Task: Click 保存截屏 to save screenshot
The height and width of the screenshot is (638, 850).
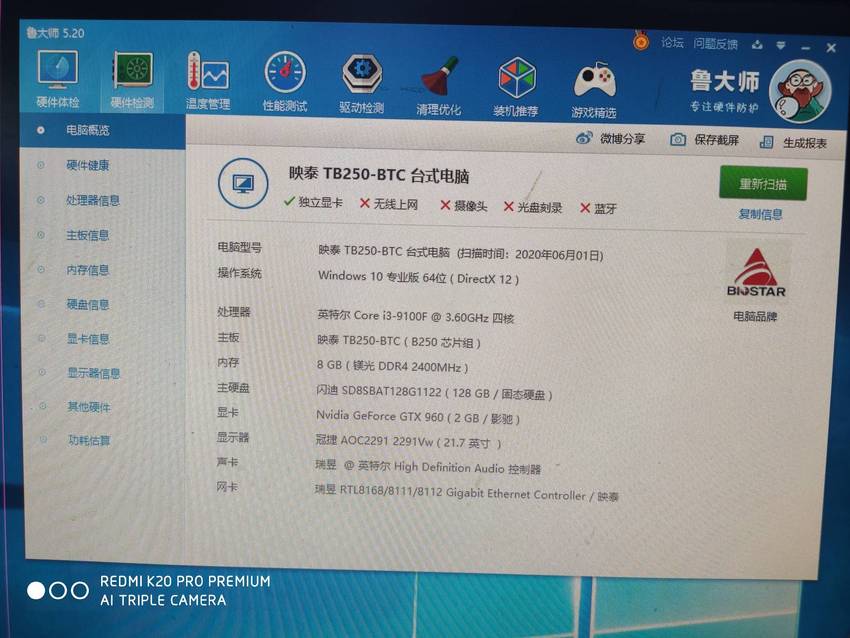Action: tap(717, 140)
